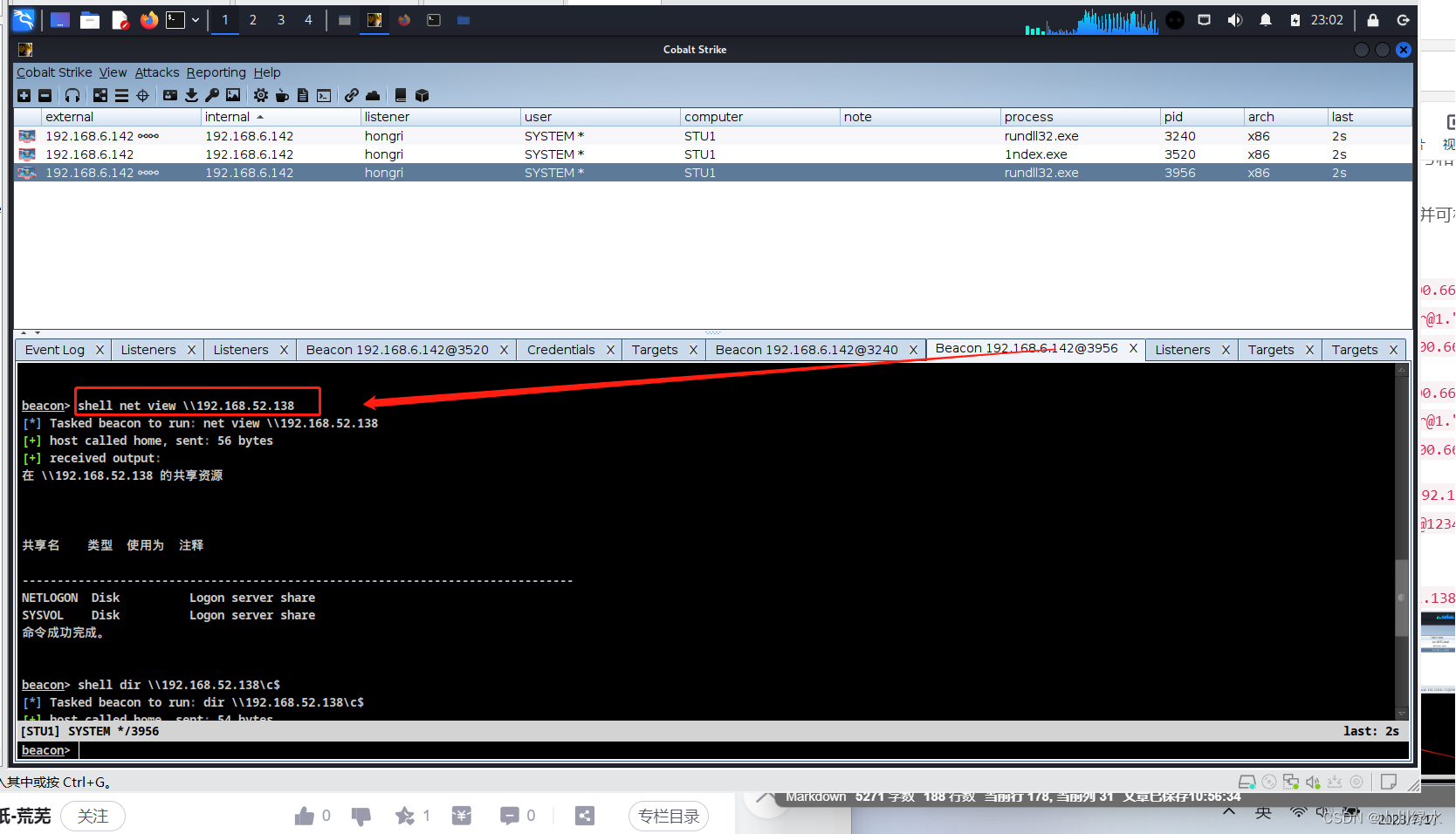
Task: Open downloaded files toolbar icon
Action: [191, 95]
